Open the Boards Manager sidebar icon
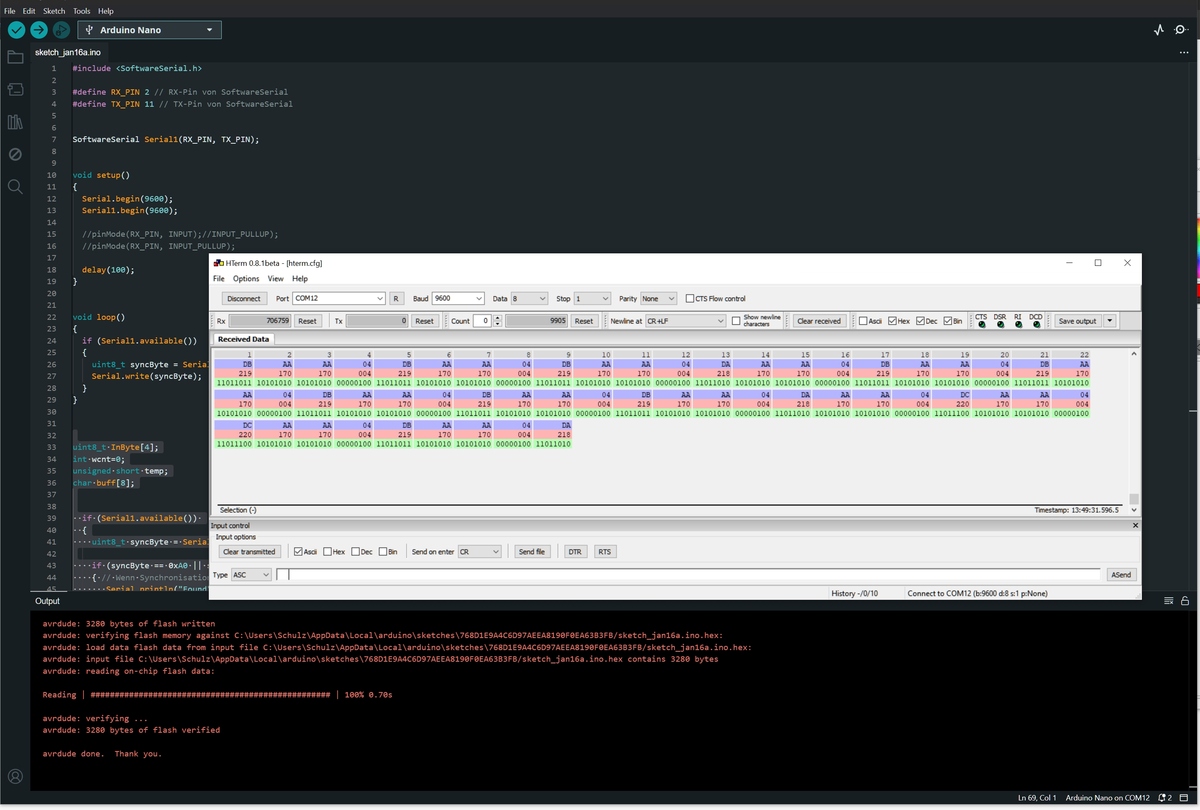The width and height of the screenshot is (1200, 810). pyautogui.click(x=15, y=89)
